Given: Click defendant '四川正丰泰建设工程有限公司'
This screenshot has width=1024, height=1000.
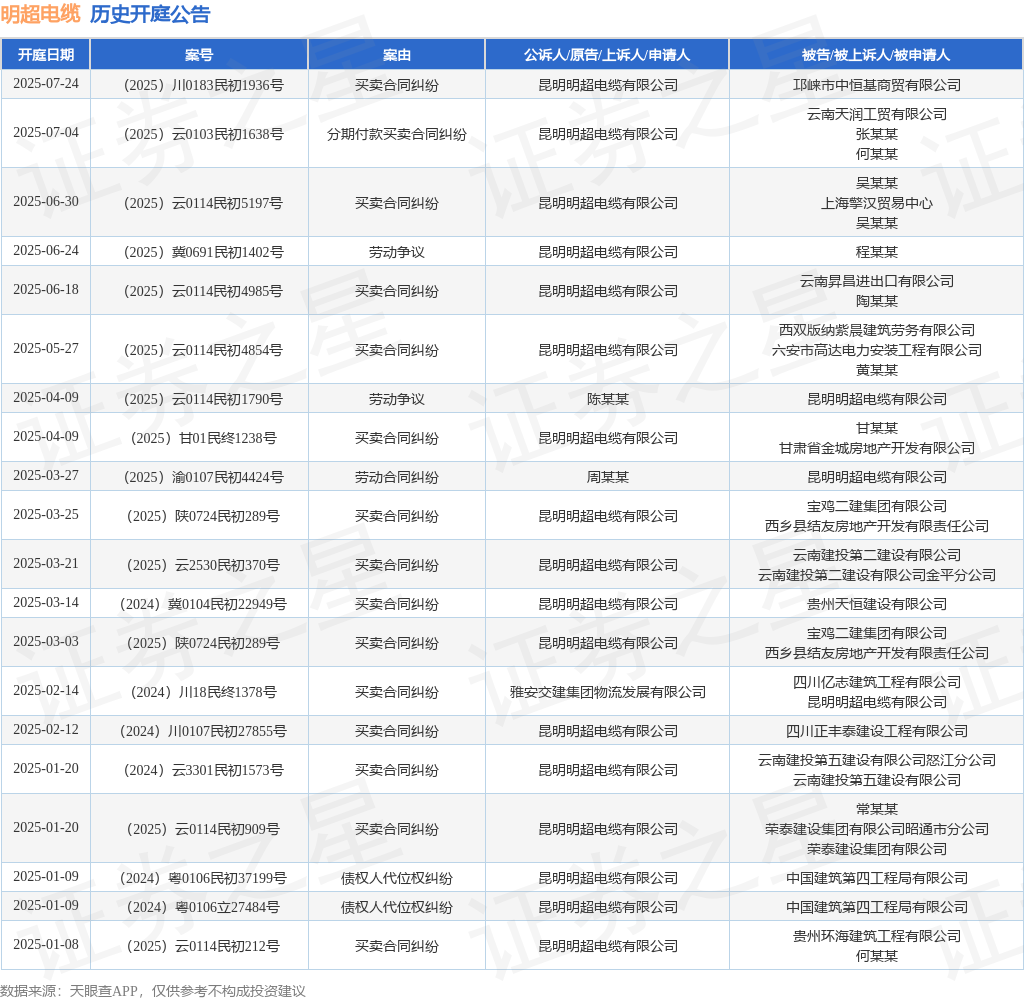Looking at the screenshot, I should coord(876,732).
